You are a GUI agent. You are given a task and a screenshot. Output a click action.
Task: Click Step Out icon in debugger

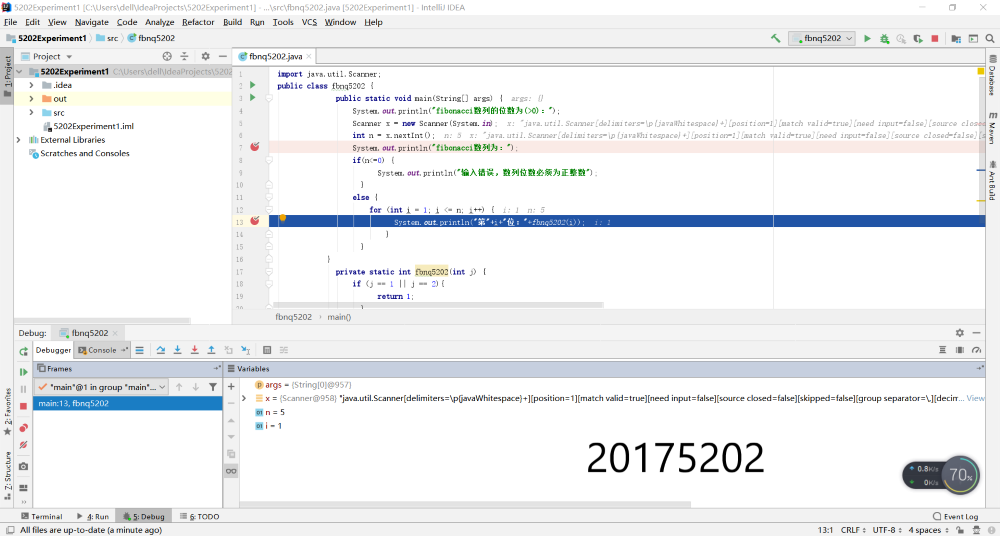211,350
